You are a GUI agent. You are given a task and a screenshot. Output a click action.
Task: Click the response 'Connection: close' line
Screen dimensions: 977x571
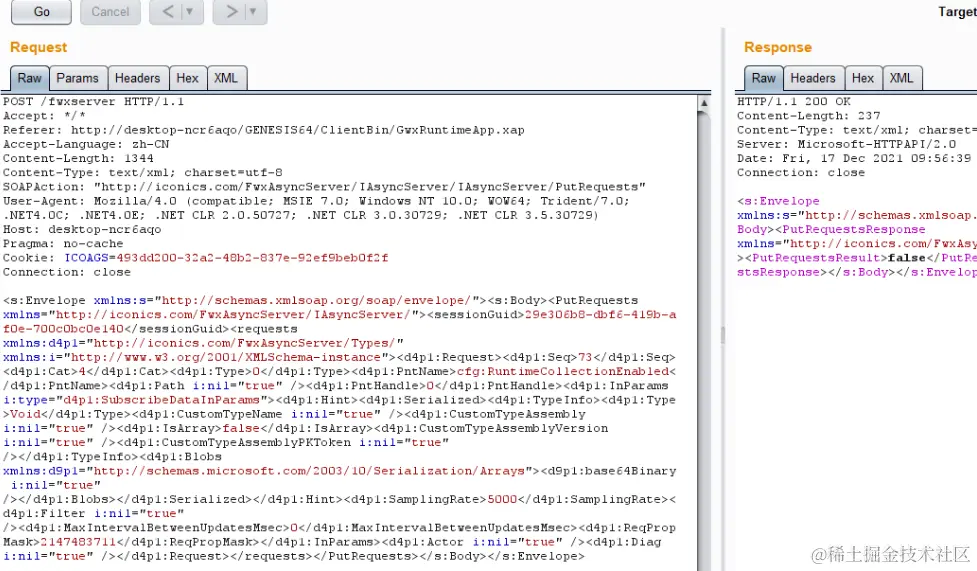[x=801, y=172]
